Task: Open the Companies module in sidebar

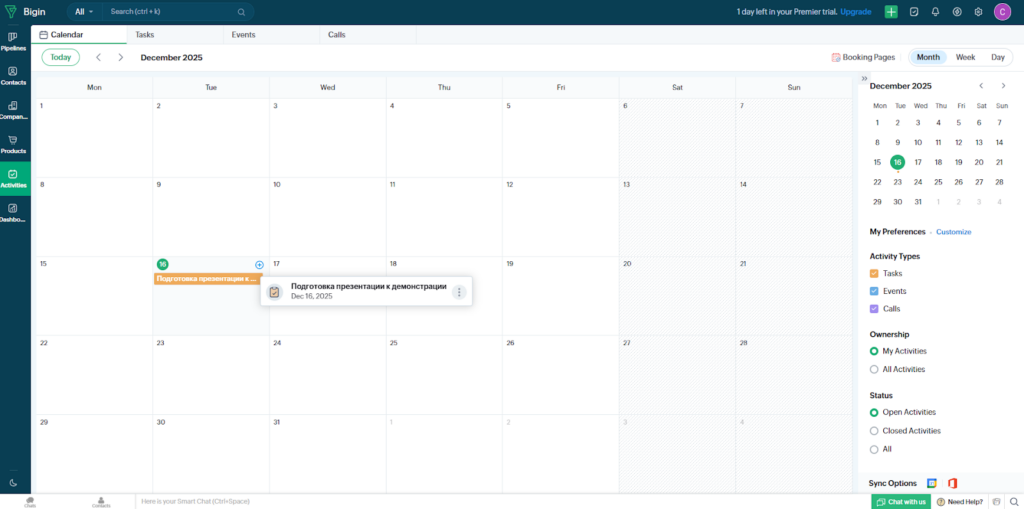Action: (13, 110)
